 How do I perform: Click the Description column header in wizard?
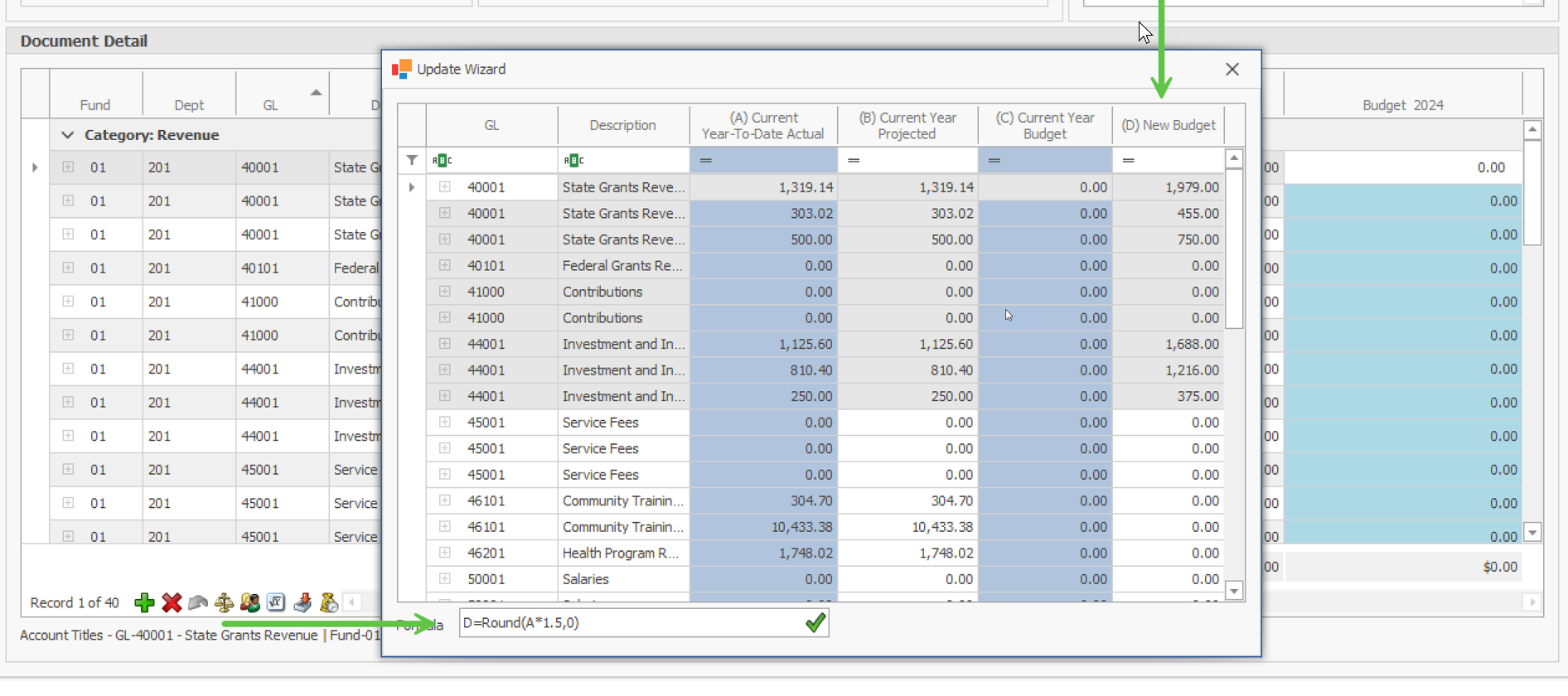coord(622,125)
